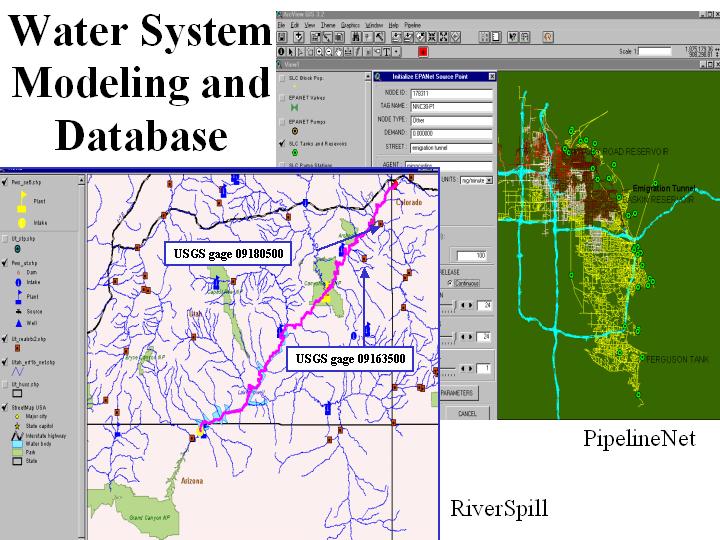The height and width of the screenshot is (540, 720).
Task: Uncheck SLC Tanks and Reservoirs theme
Action: pyautogui.click(x=282, y=144)
